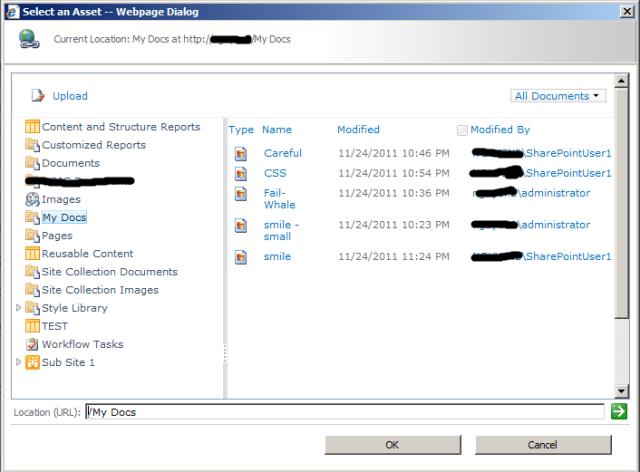Click the Upload document icon
The width and height of the screenshot is (640, 472).
[x=38, y=96]
